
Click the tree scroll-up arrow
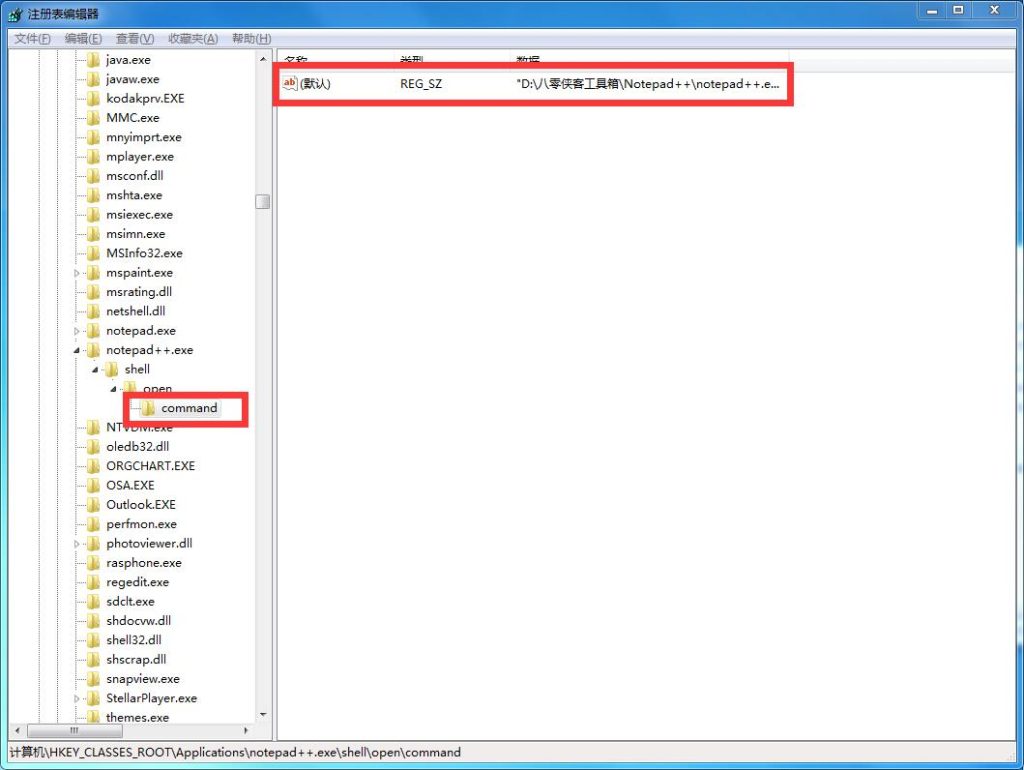(263, 59)
